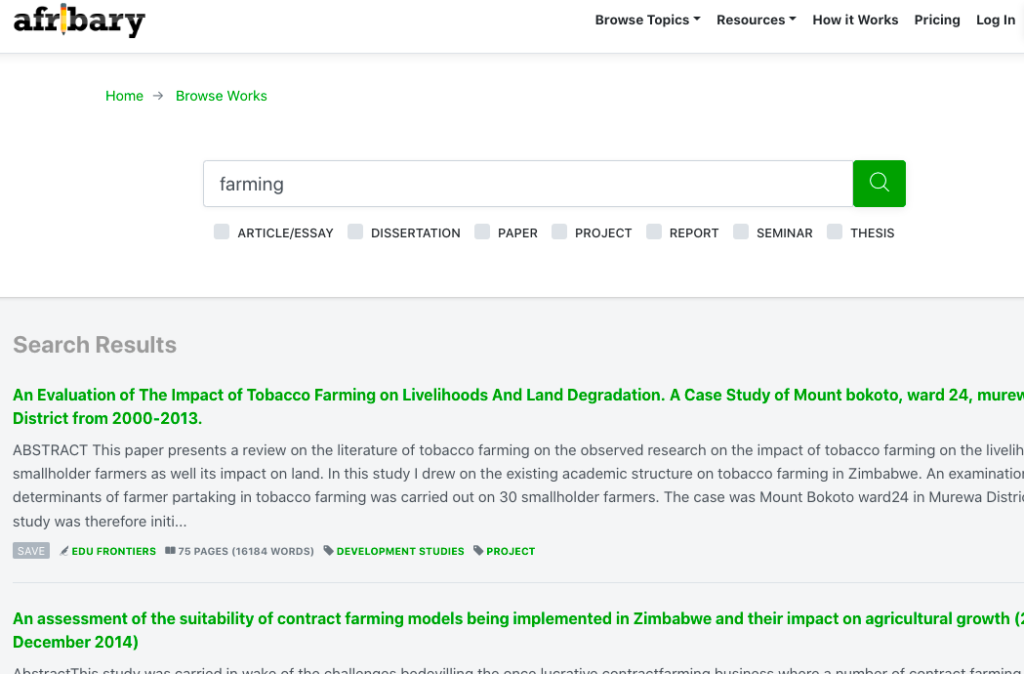Viewport: 1024px width, 674px height.
Task: Toggle the SEMINAR checkbox
Action: 741,232
